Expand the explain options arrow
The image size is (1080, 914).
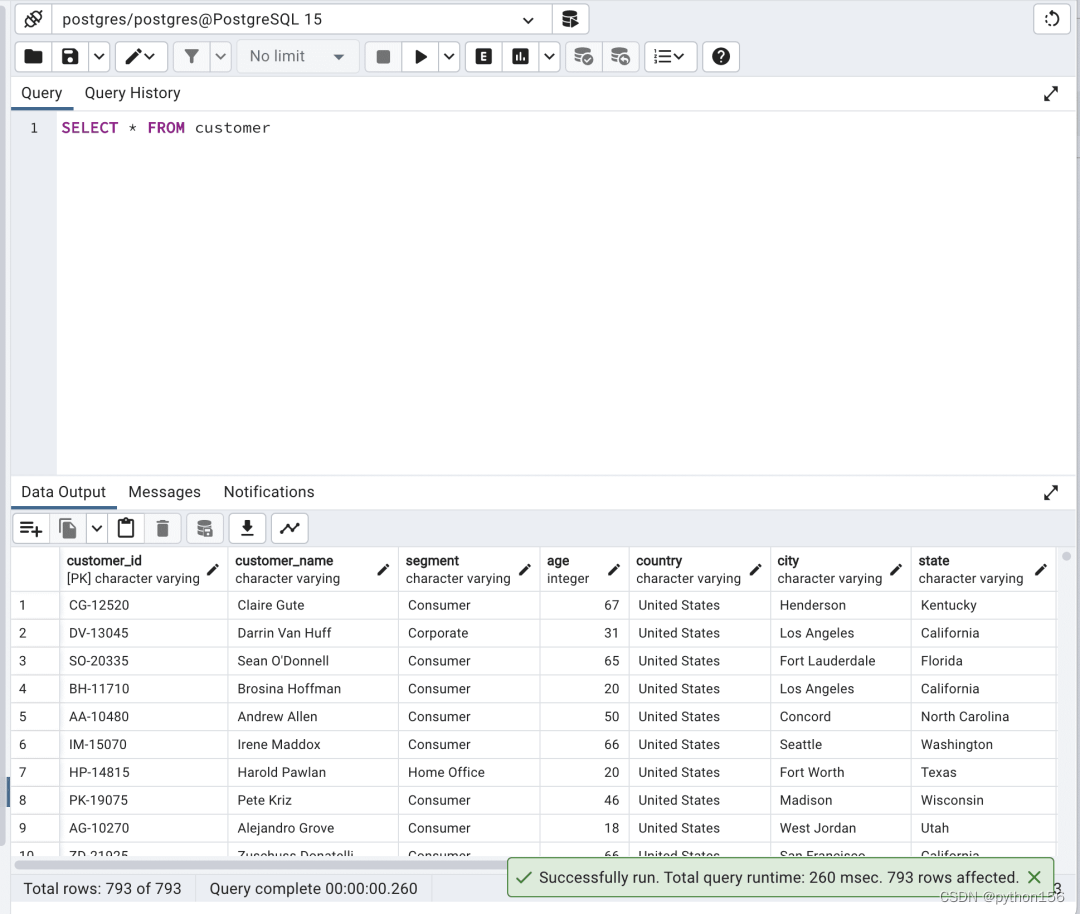pyautogui.click(x=549, y=56)
